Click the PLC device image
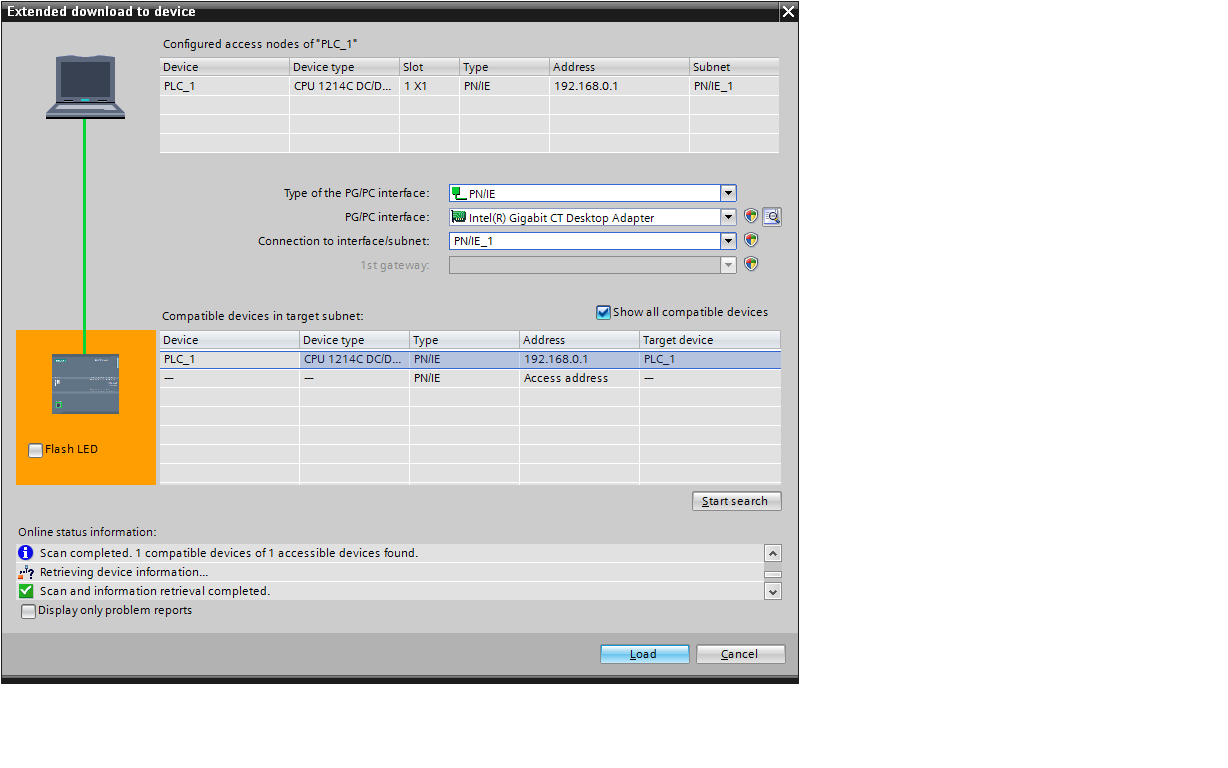Image resolution: width=1228 pixels, height=768 pixels. coord(86,383)
